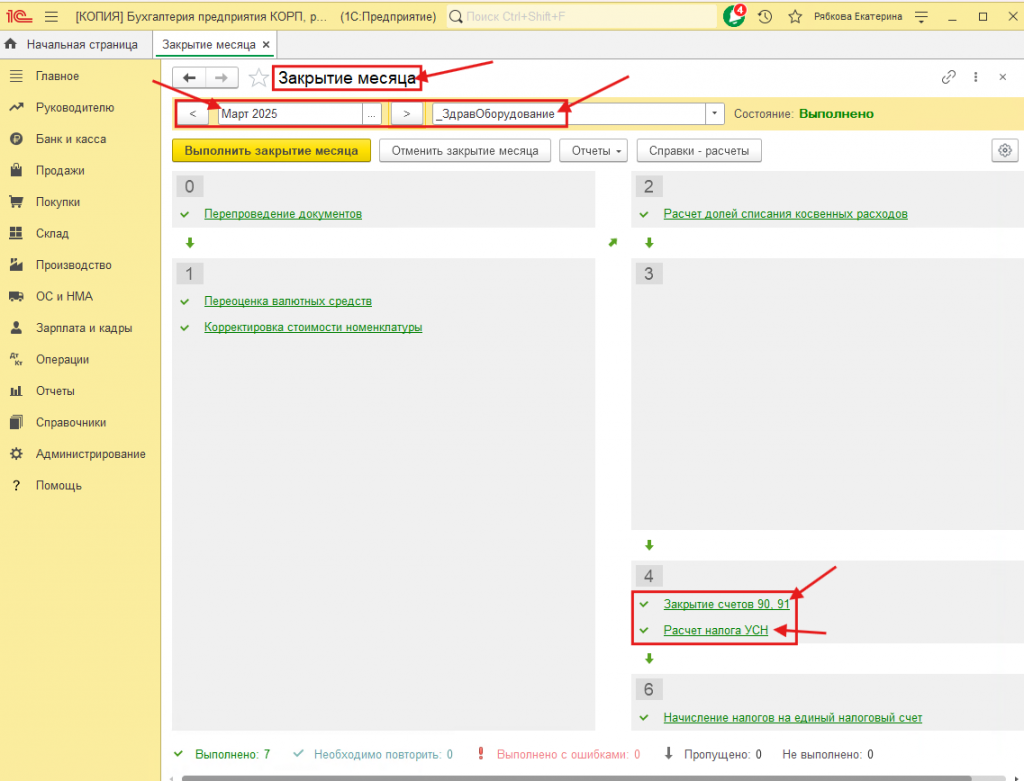Click the Руководителю chart icon
Image resolution: width=1024 pixels, height=781 pixels.
point(16,108)
